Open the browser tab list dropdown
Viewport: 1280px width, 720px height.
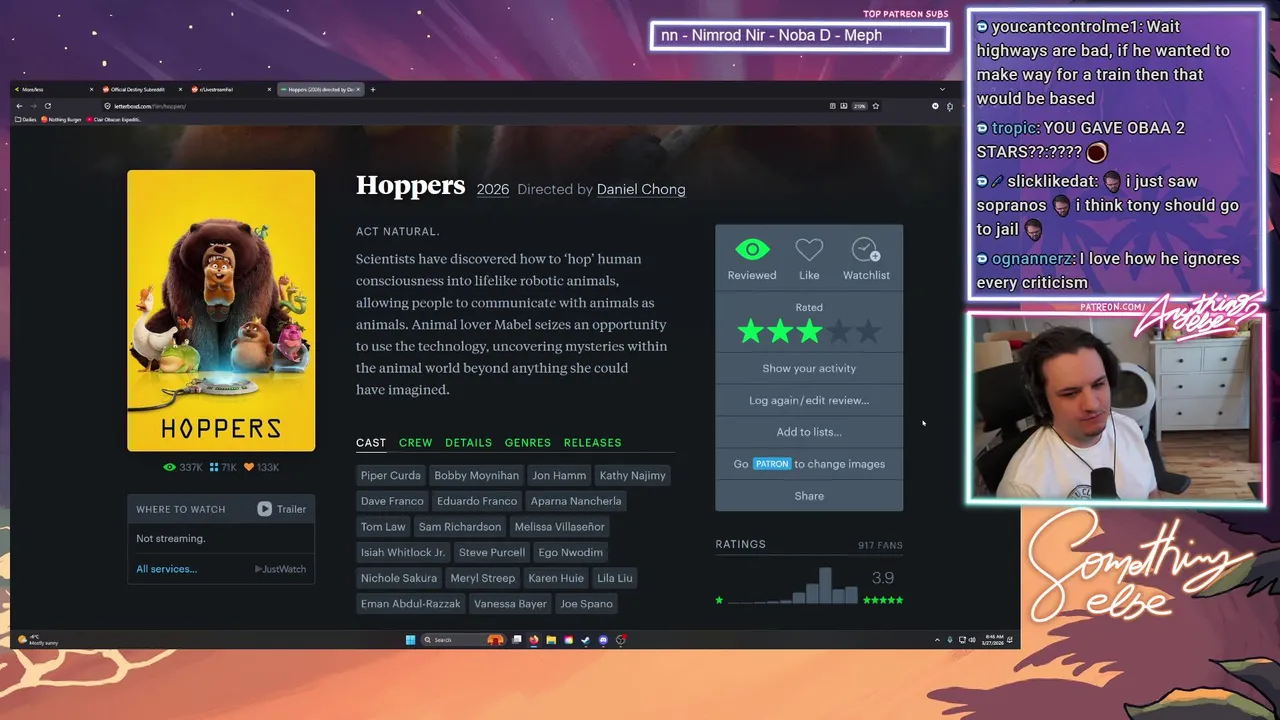941,90
